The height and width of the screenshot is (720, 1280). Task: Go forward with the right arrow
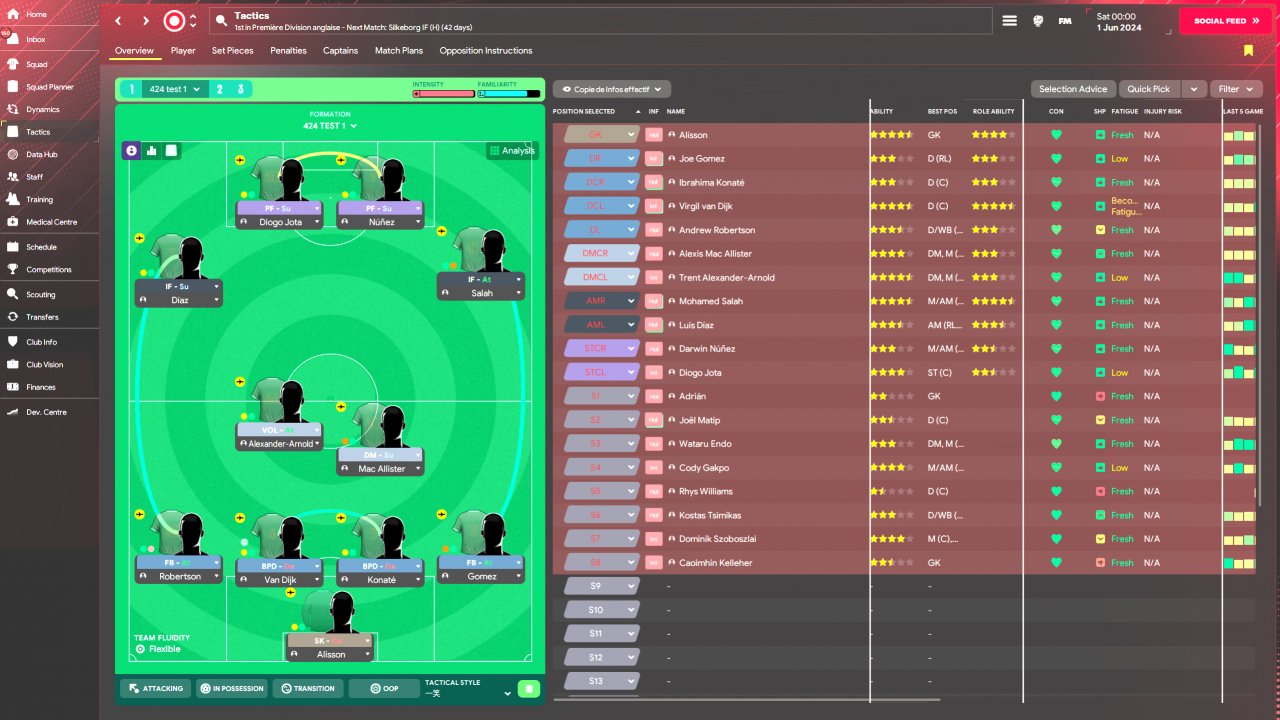(145, 20)
